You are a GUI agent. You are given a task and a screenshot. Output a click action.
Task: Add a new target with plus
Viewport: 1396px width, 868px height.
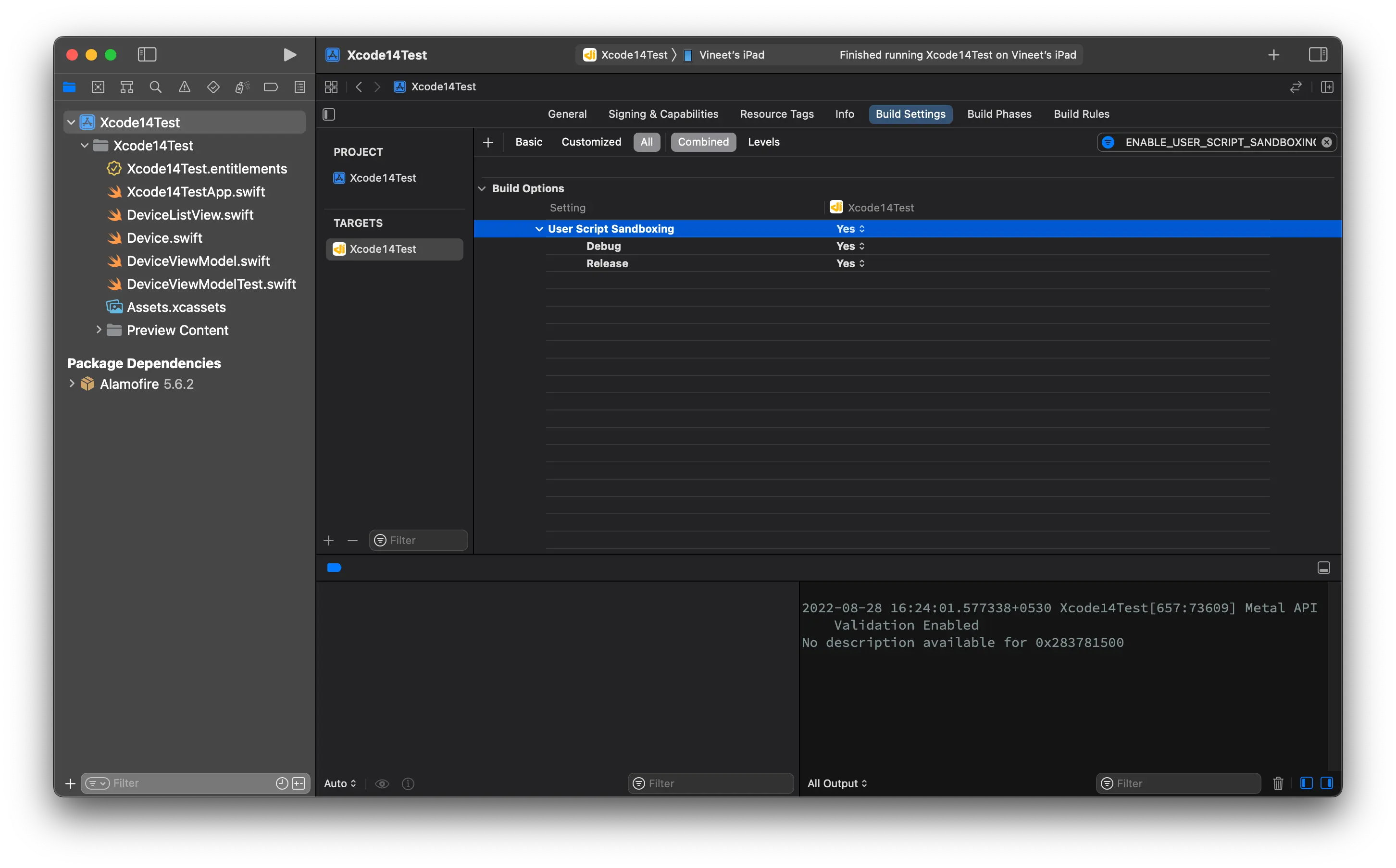[x=329, y=540]
